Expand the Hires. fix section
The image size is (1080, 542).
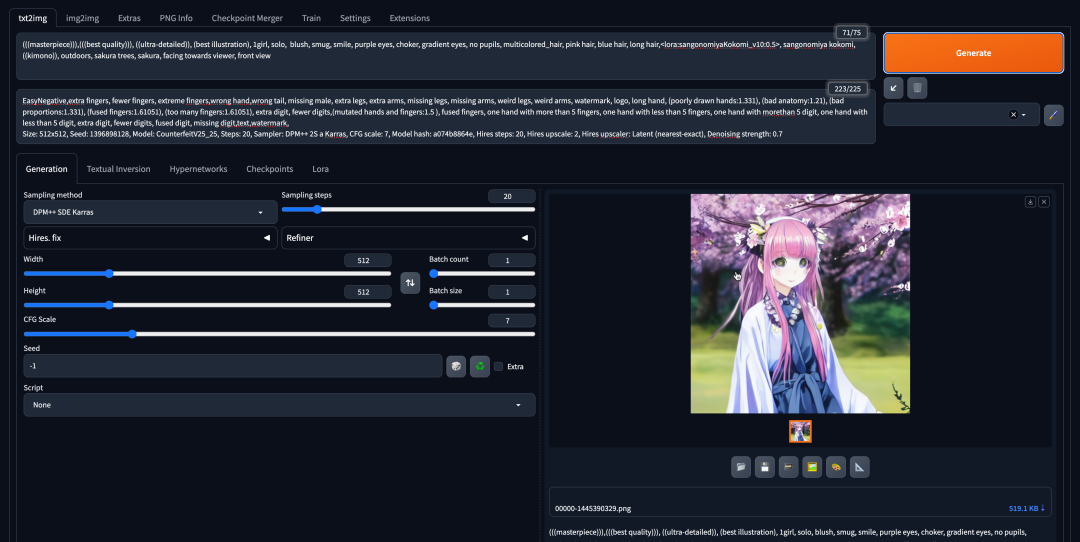click(150, 238)
